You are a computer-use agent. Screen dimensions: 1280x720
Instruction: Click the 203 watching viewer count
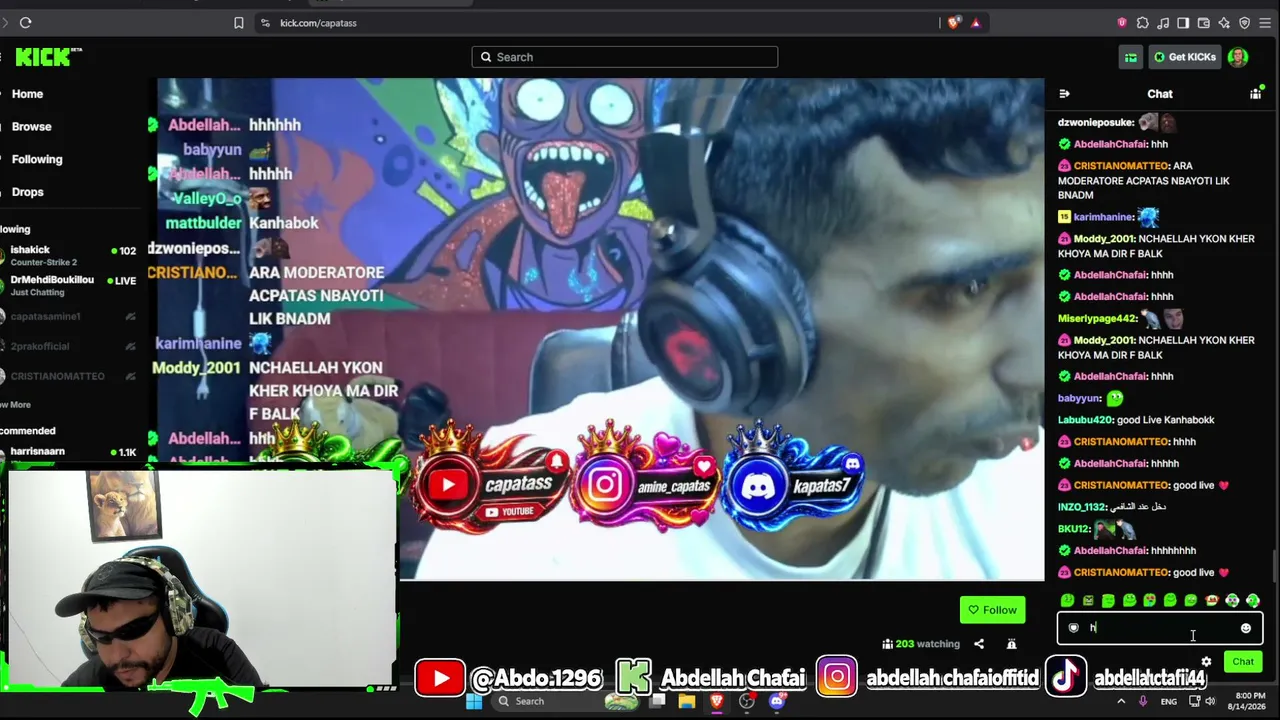[921, 644]
